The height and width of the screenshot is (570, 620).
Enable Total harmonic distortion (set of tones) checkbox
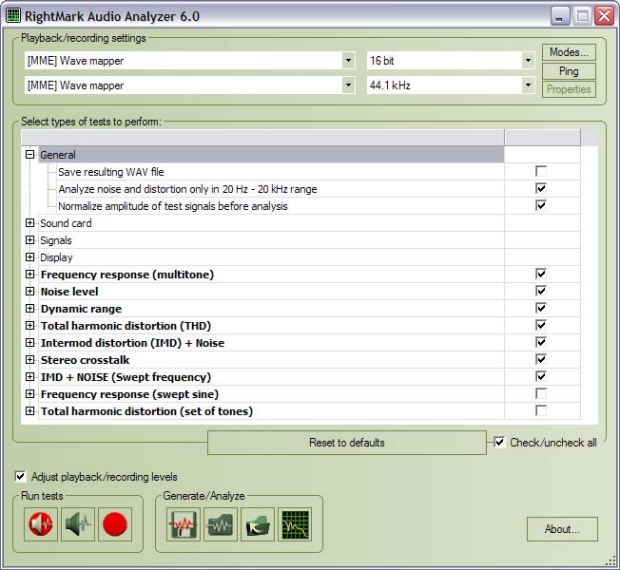coord(541,410)
